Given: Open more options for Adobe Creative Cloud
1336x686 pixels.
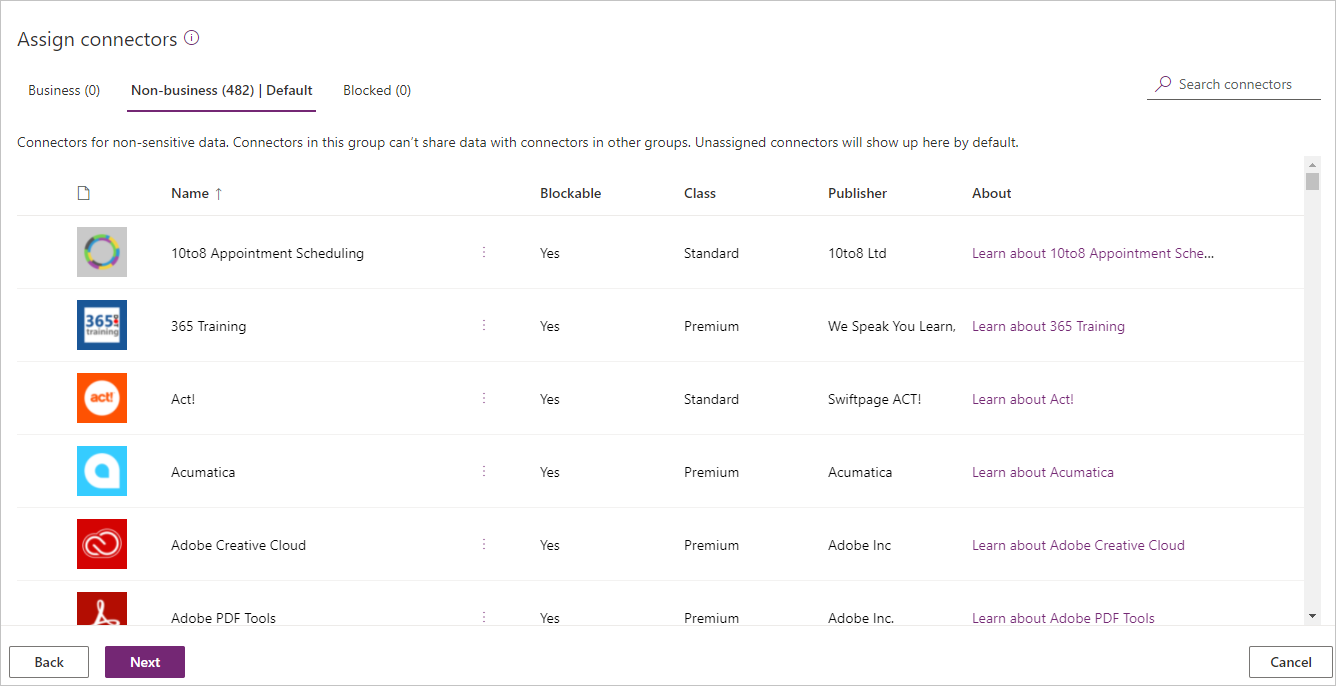Looking at the screenshot, I should point(484,544).
